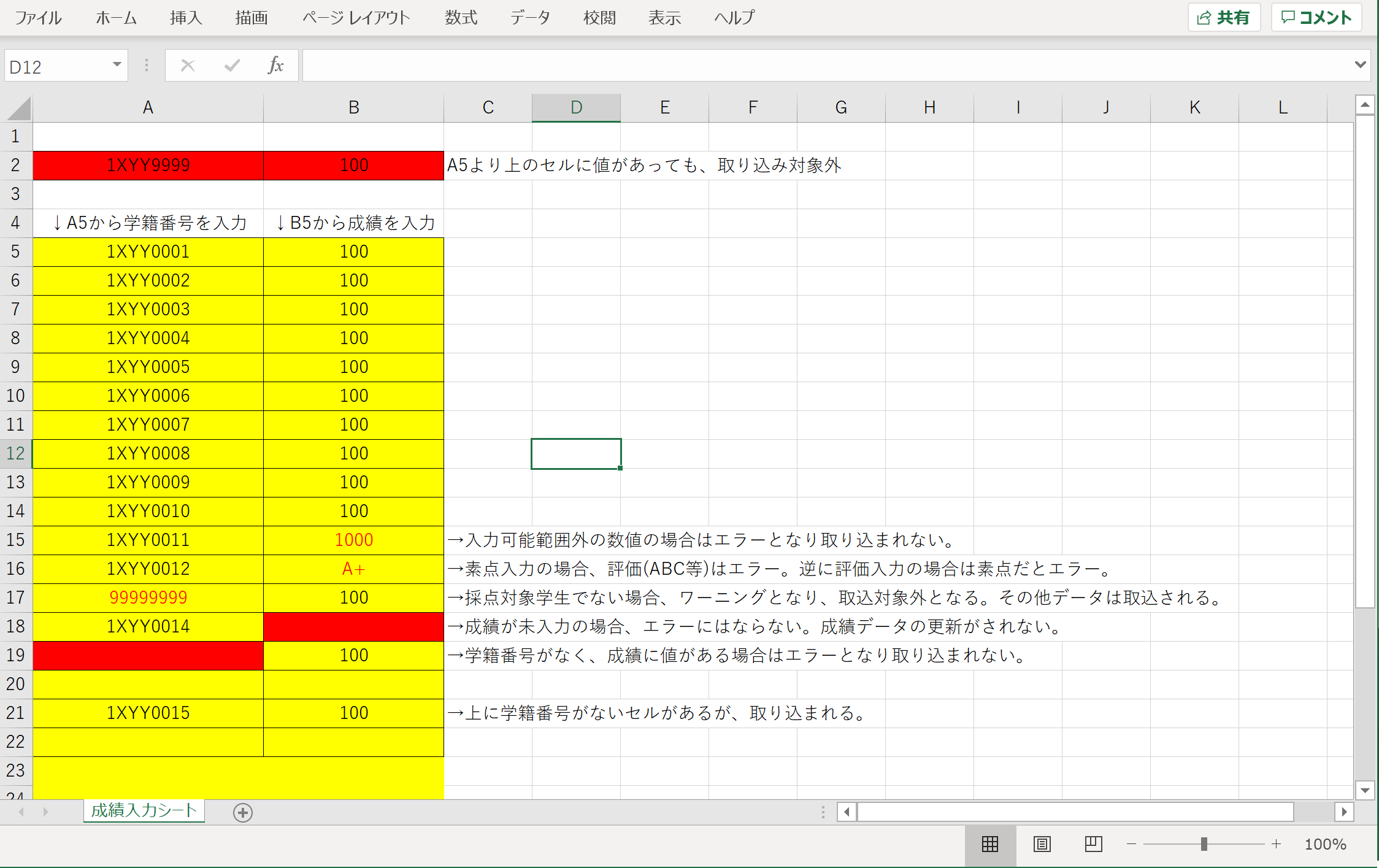Click vertical scrollbar up arrow
Image resolution: width=1379 pixels, height=868 pixels.
1365,105
